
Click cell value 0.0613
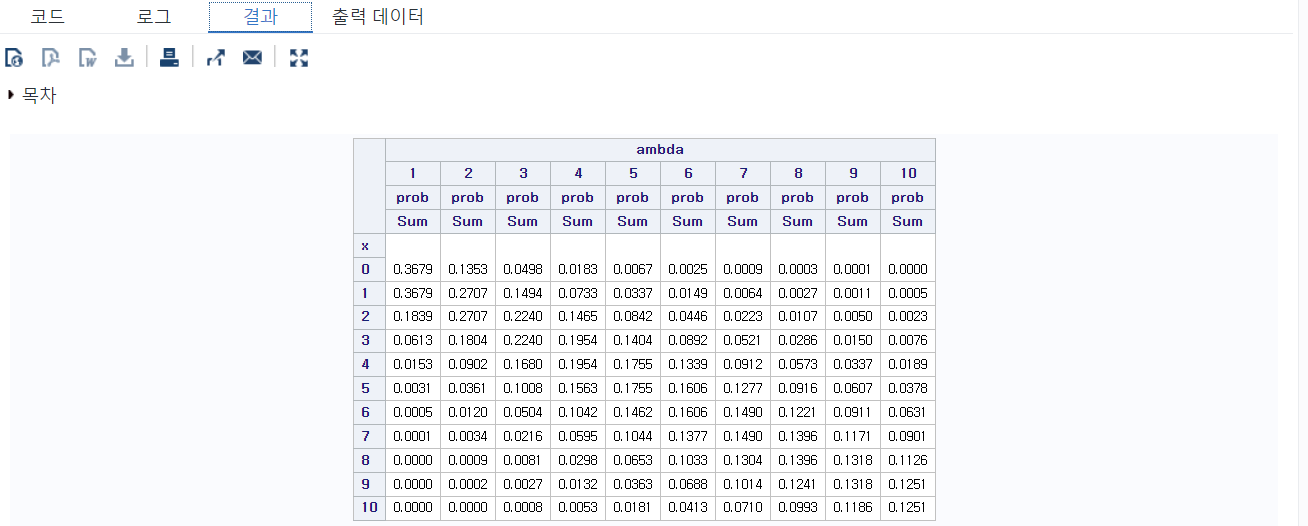412,341
